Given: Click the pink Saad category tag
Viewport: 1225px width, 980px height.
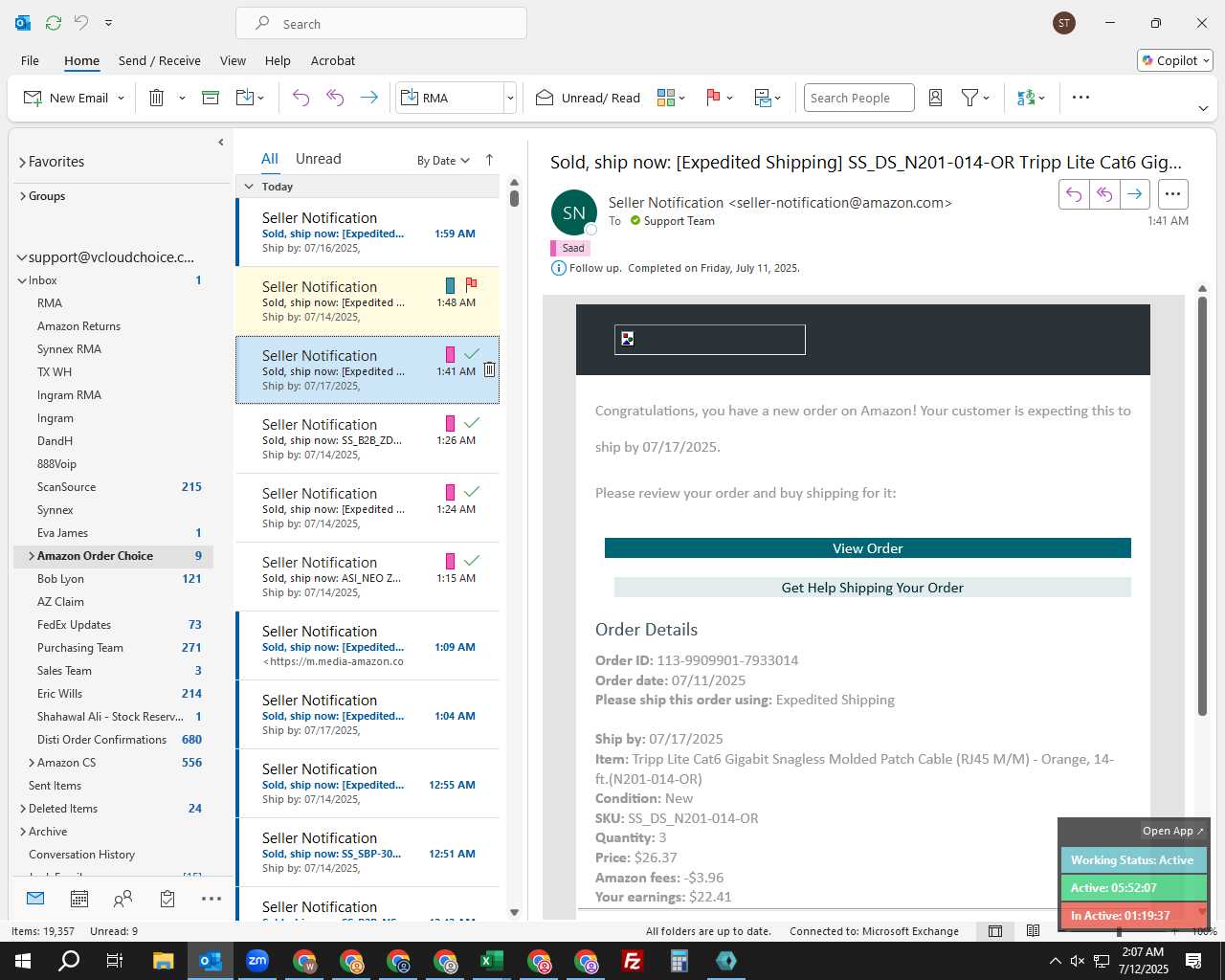Looking at the screenshot, I should pyautogui.click(x=570, y=248).
